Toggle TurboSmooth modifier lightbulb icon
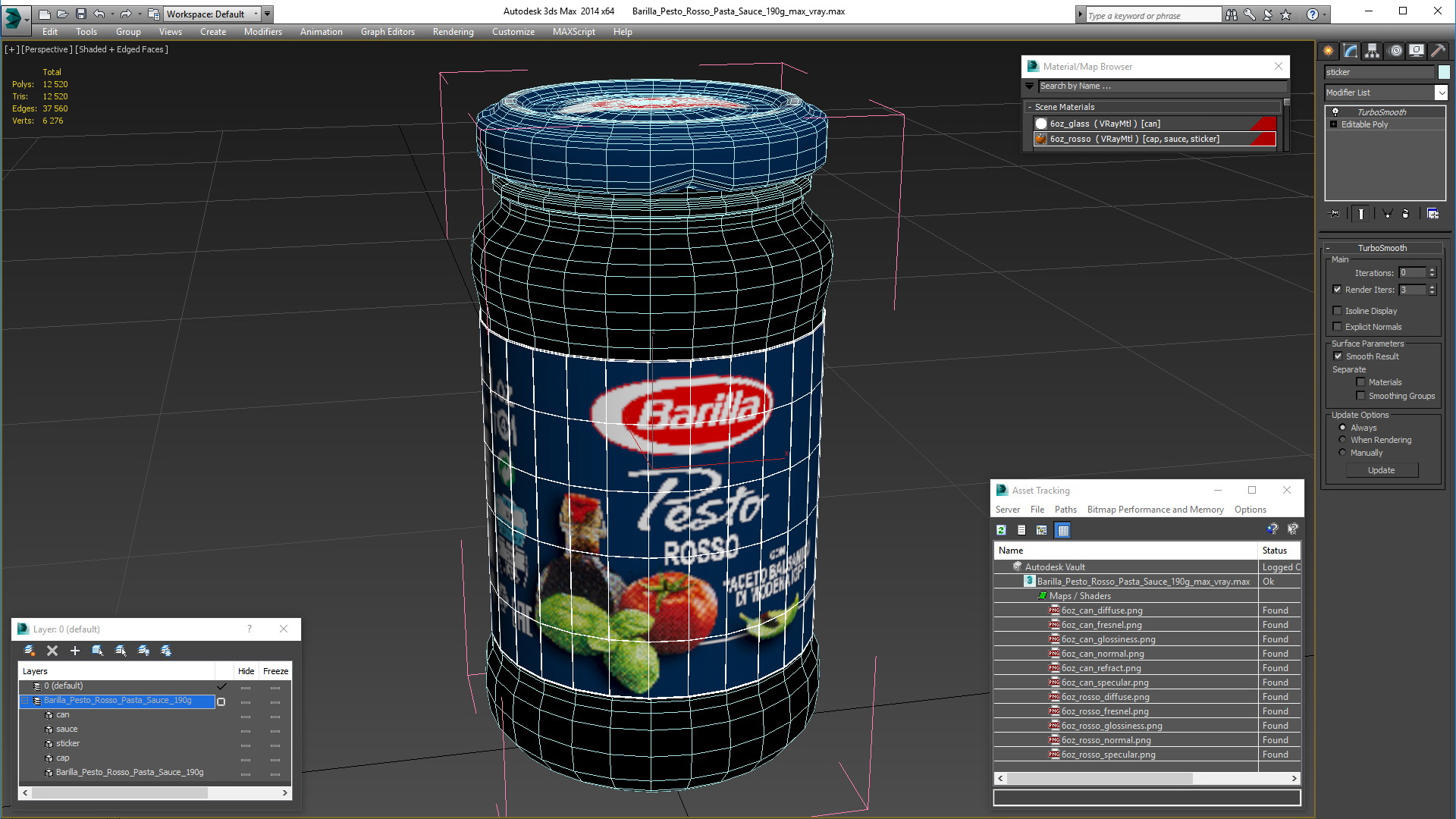Screen dimensions: 1456x819 pyautogui.click(x=1335, y=111)
